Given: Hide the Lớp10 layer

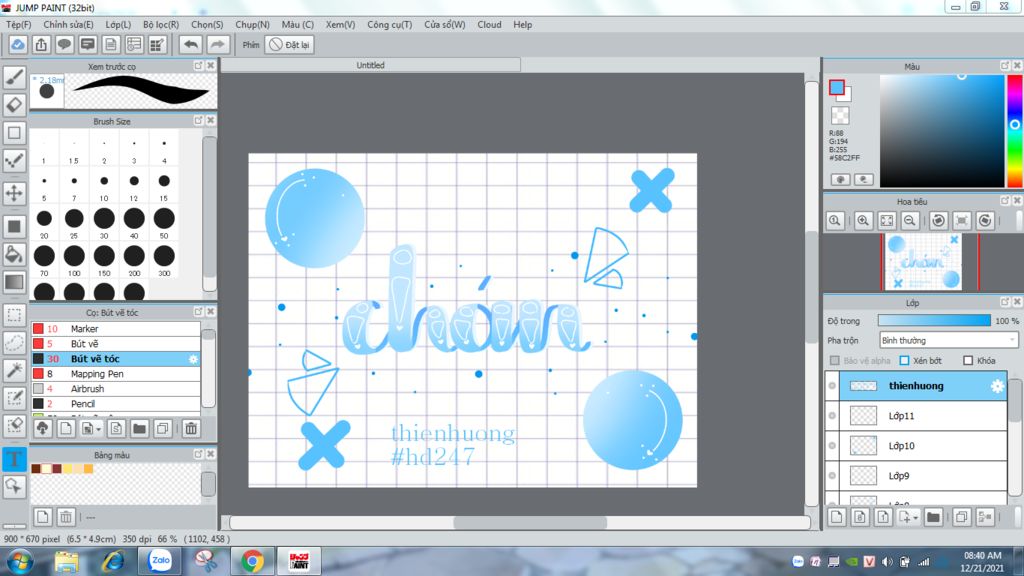Looking at the screenshot, I should (832, 446).
